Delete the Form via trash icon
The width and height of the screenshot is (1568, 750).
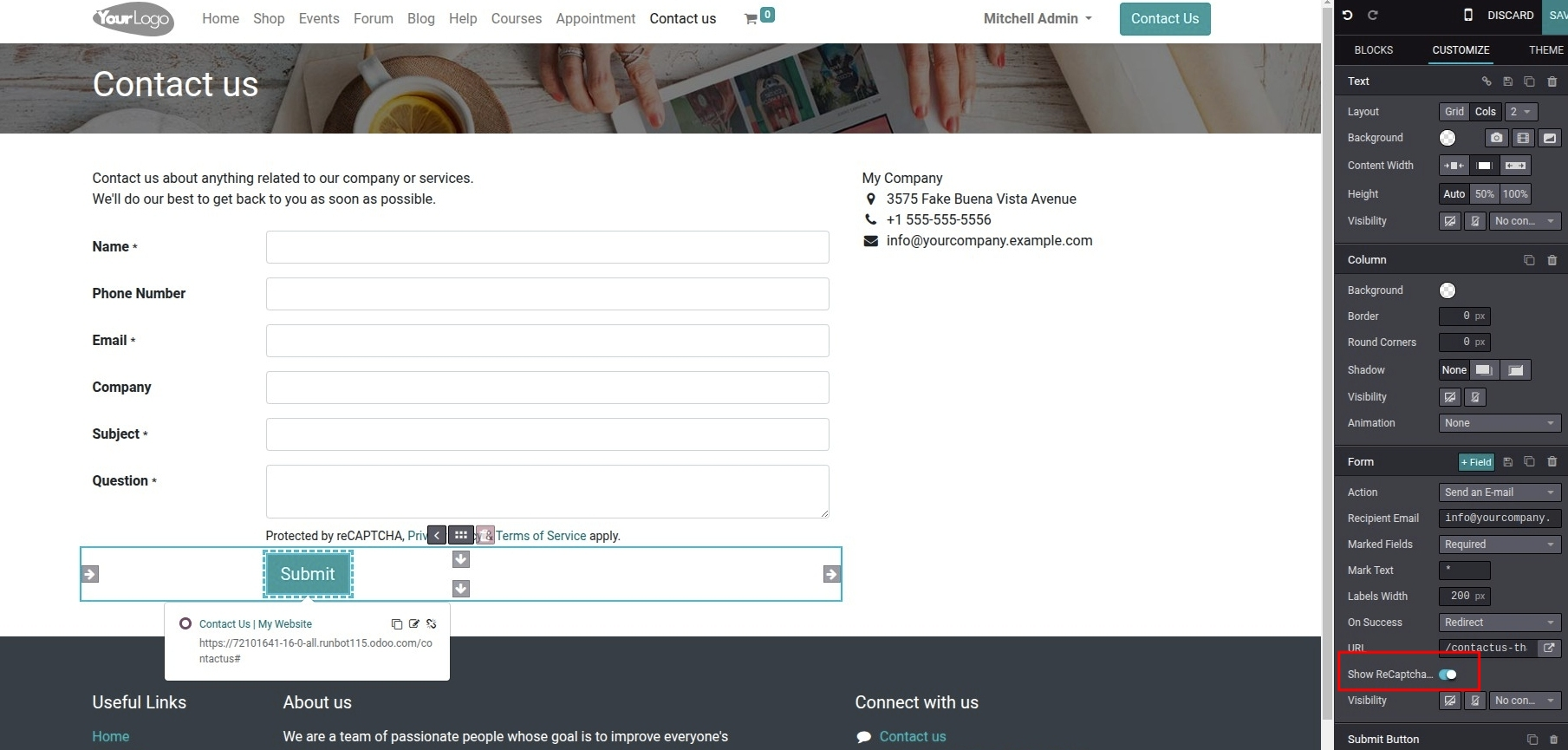tap(1552, 462)
